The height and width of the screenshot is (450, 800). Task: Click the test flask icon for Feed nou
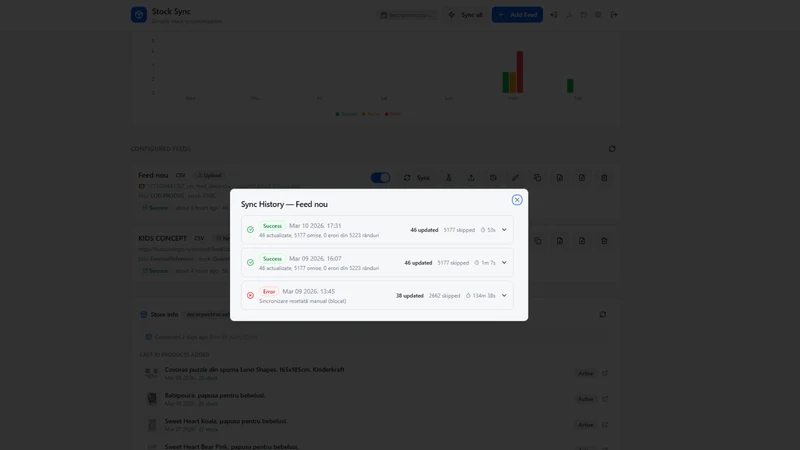448,178
